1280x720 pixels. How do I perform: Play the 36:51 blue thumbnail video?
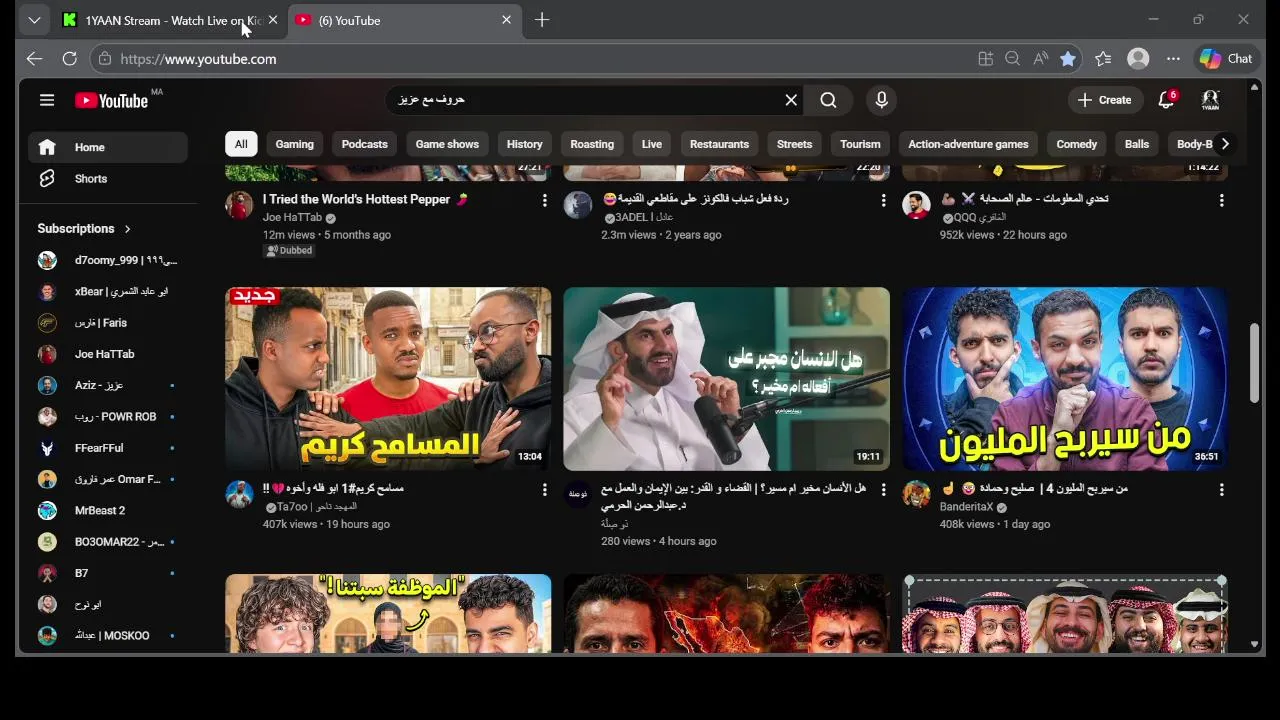(x=1065, y=379)
